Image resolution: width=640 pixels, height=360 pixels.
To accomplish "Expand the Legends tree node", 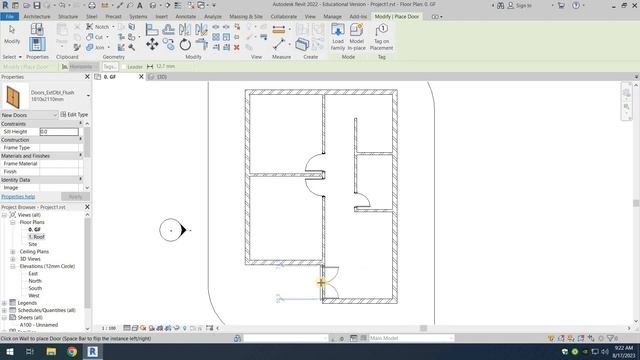I will (4, 303).
